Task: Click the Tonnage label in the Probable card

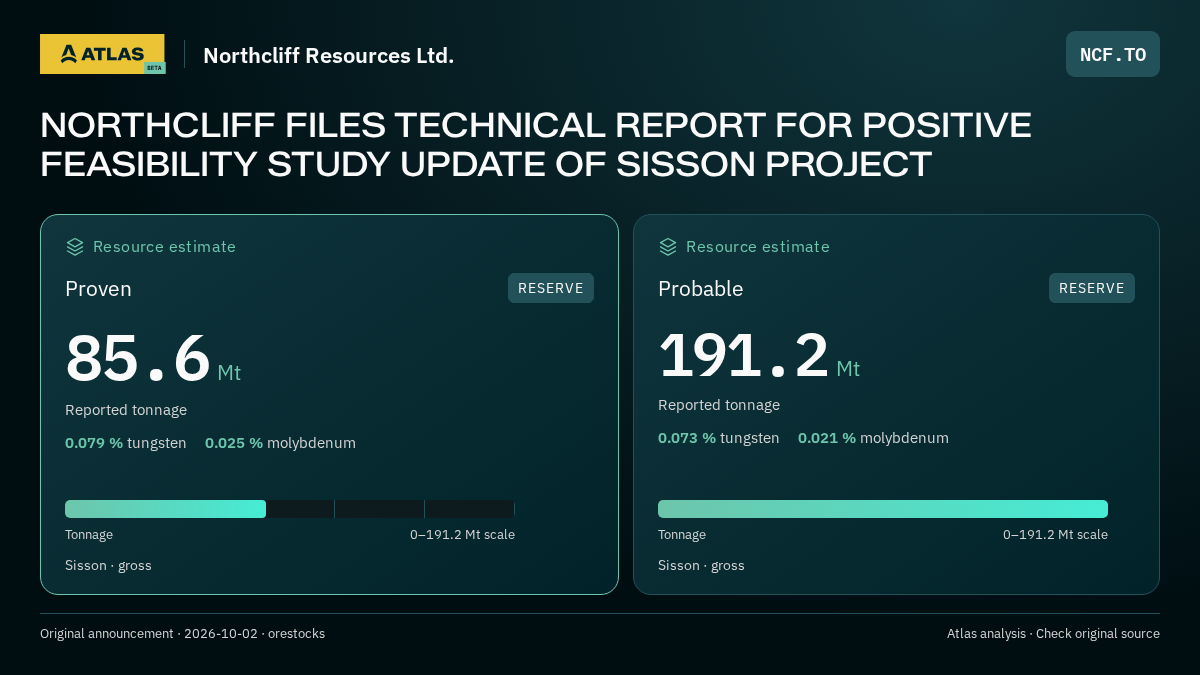Action: tap(682, 535)
